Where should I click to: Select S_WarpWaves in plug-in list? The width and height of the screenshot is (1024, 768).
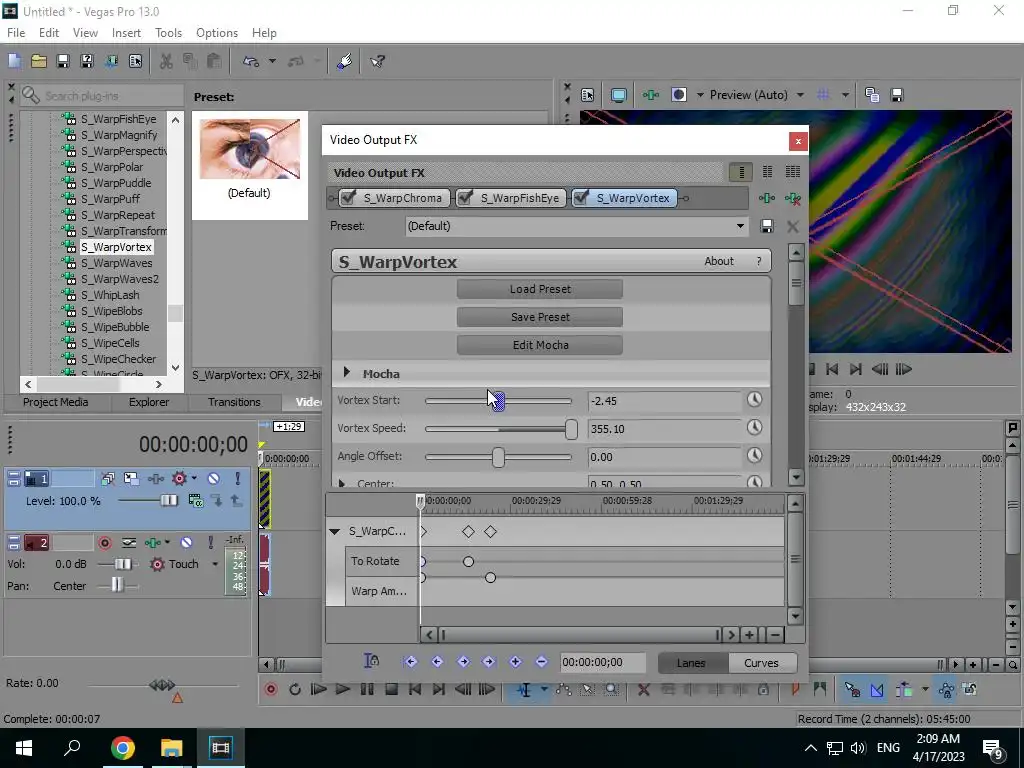pos(116,263)
